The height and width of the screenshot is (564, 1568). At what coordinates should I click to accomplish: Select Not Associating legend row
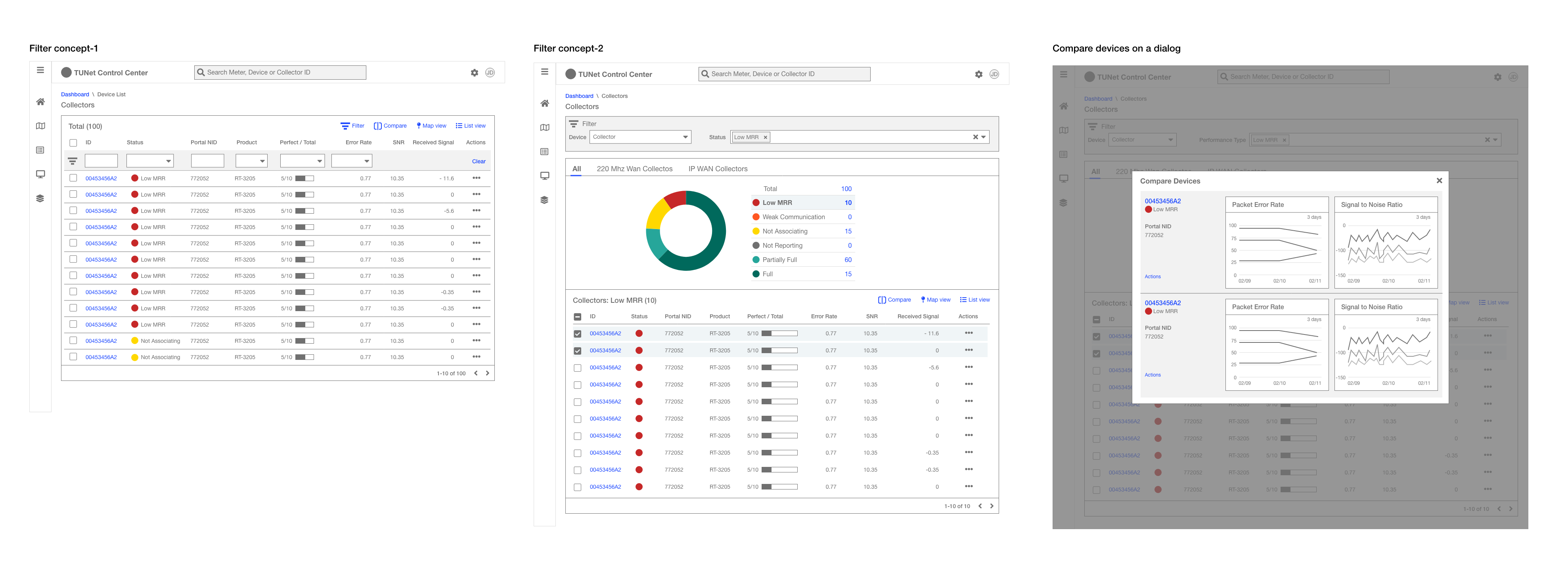pos(802,231)
